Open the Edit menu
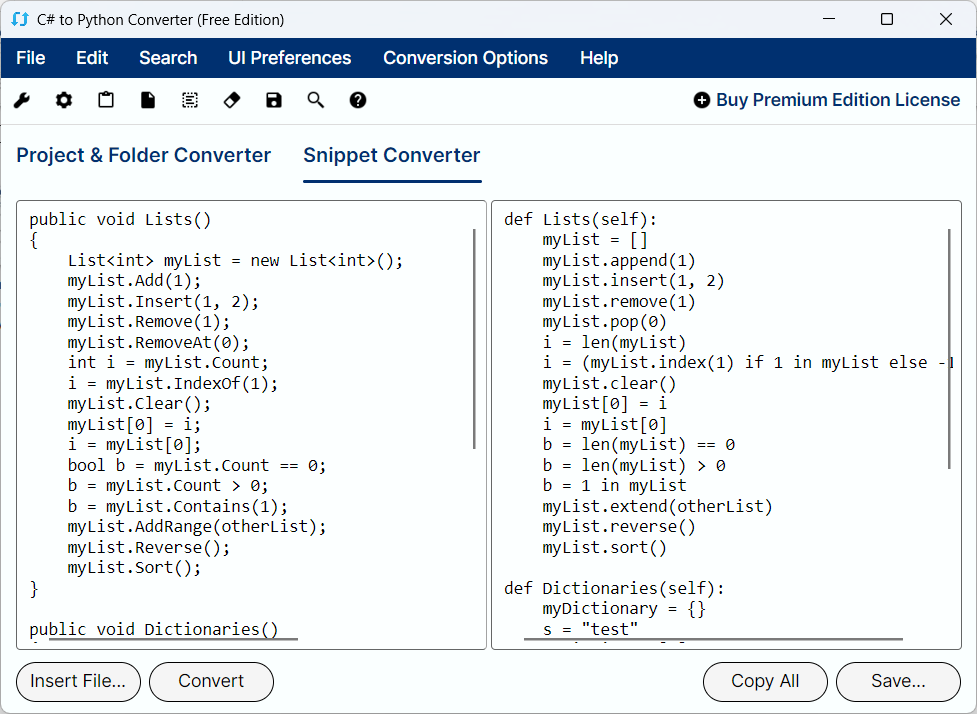Screen dimensions: 977x714 pyautogui.click(x=92, y=58)
